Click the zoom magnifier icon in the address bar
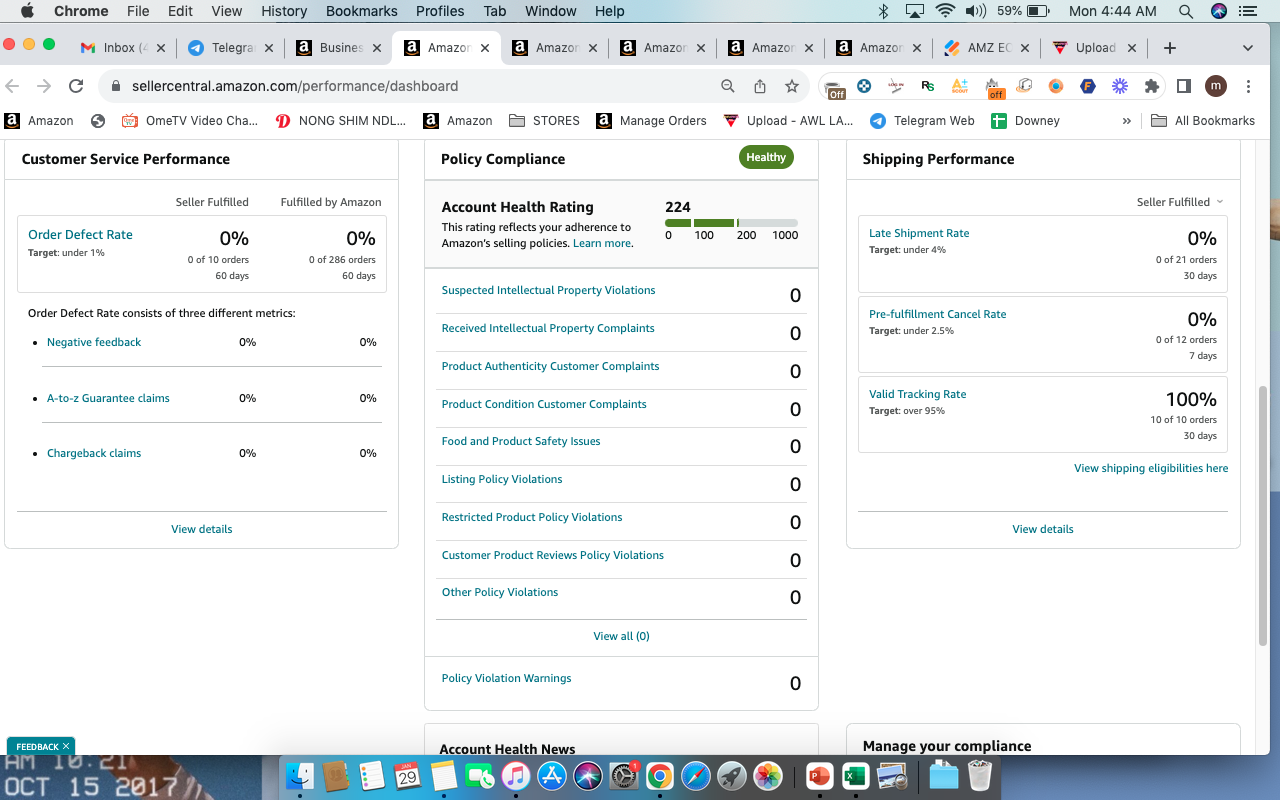The height and width of the screenshot is (800, 1280). coord(728,86)
